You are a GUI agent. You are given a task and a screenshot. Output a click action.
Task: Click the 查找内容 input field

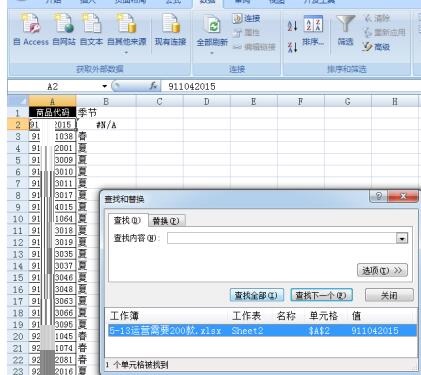click(282, 238)
